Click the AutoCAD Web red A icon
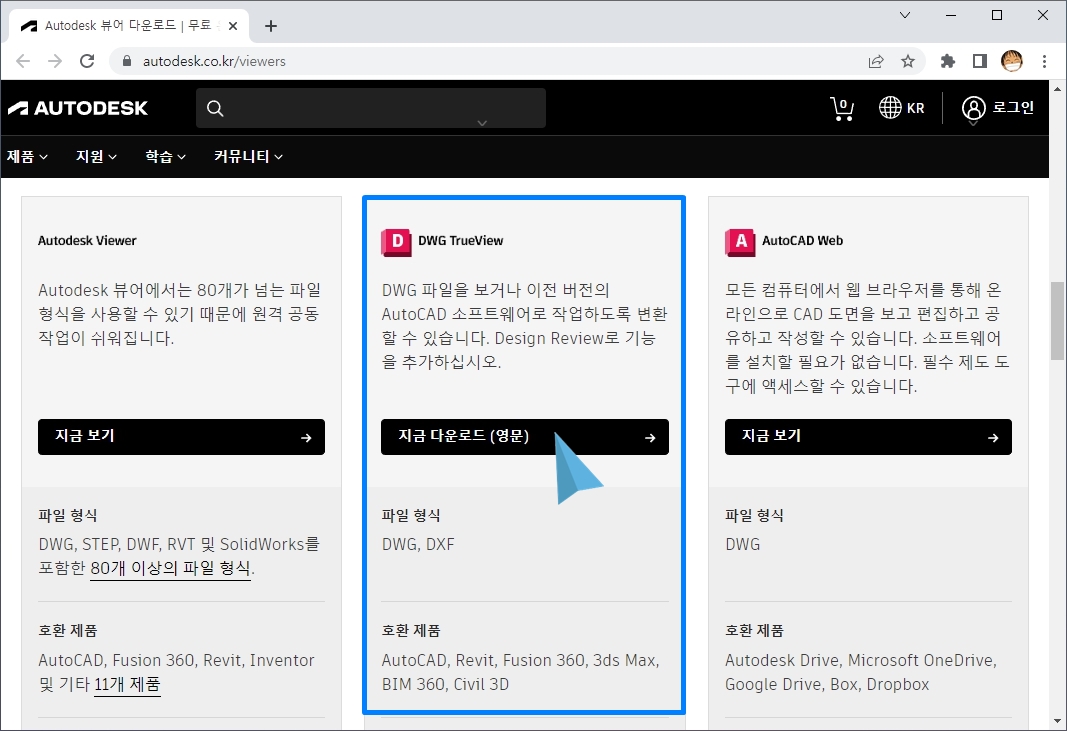This screenshot has width=1067, height=731. [740, 242]
